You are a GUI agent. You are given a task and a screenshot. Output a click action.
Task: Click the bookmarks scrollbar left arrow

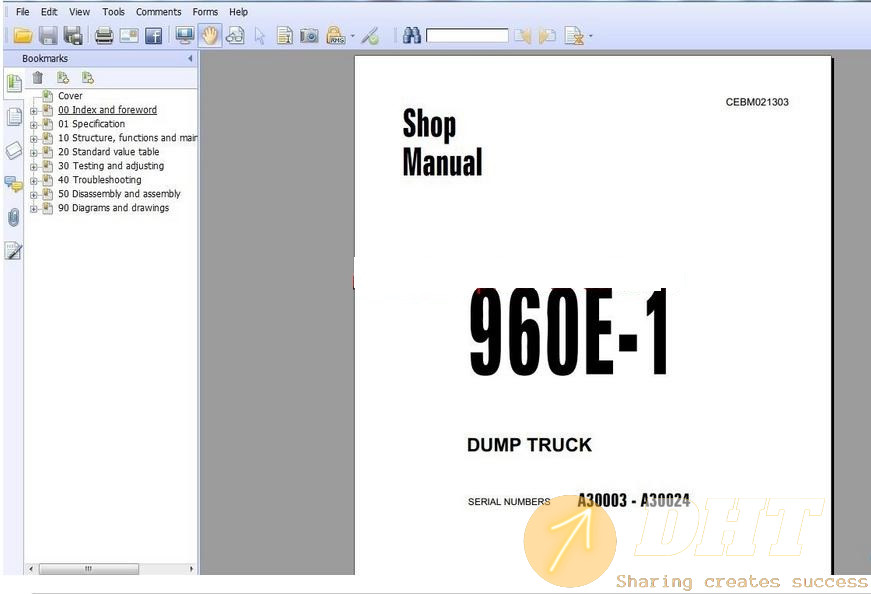tap(31, 569)
